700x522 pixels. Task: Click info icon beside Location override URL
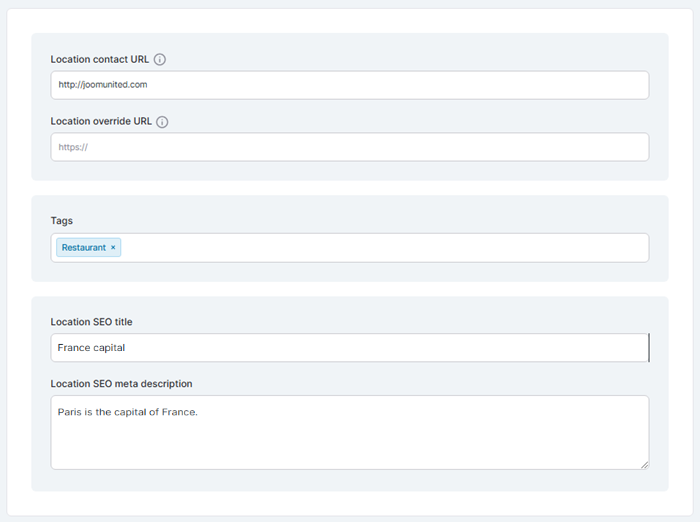pos(162,122)
